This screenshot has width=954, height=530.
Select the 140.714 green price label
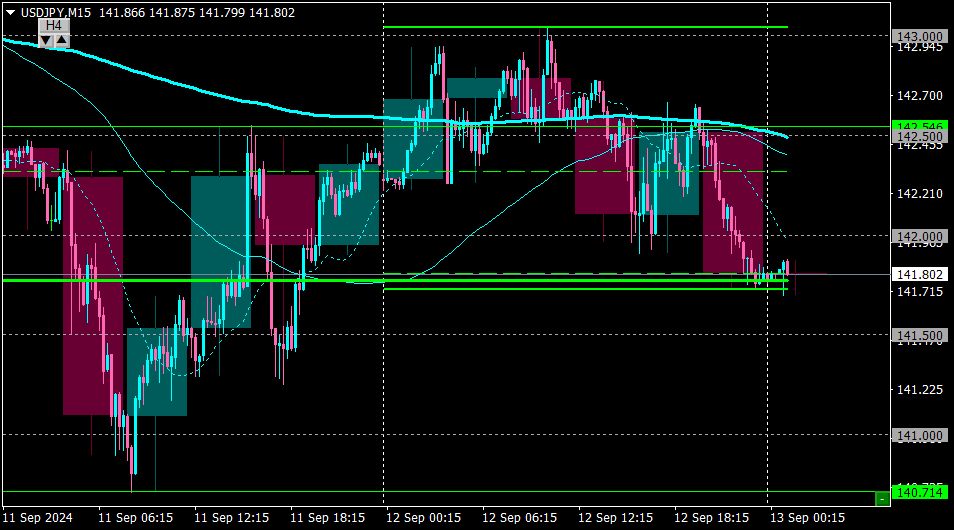(x=919, y=492)
